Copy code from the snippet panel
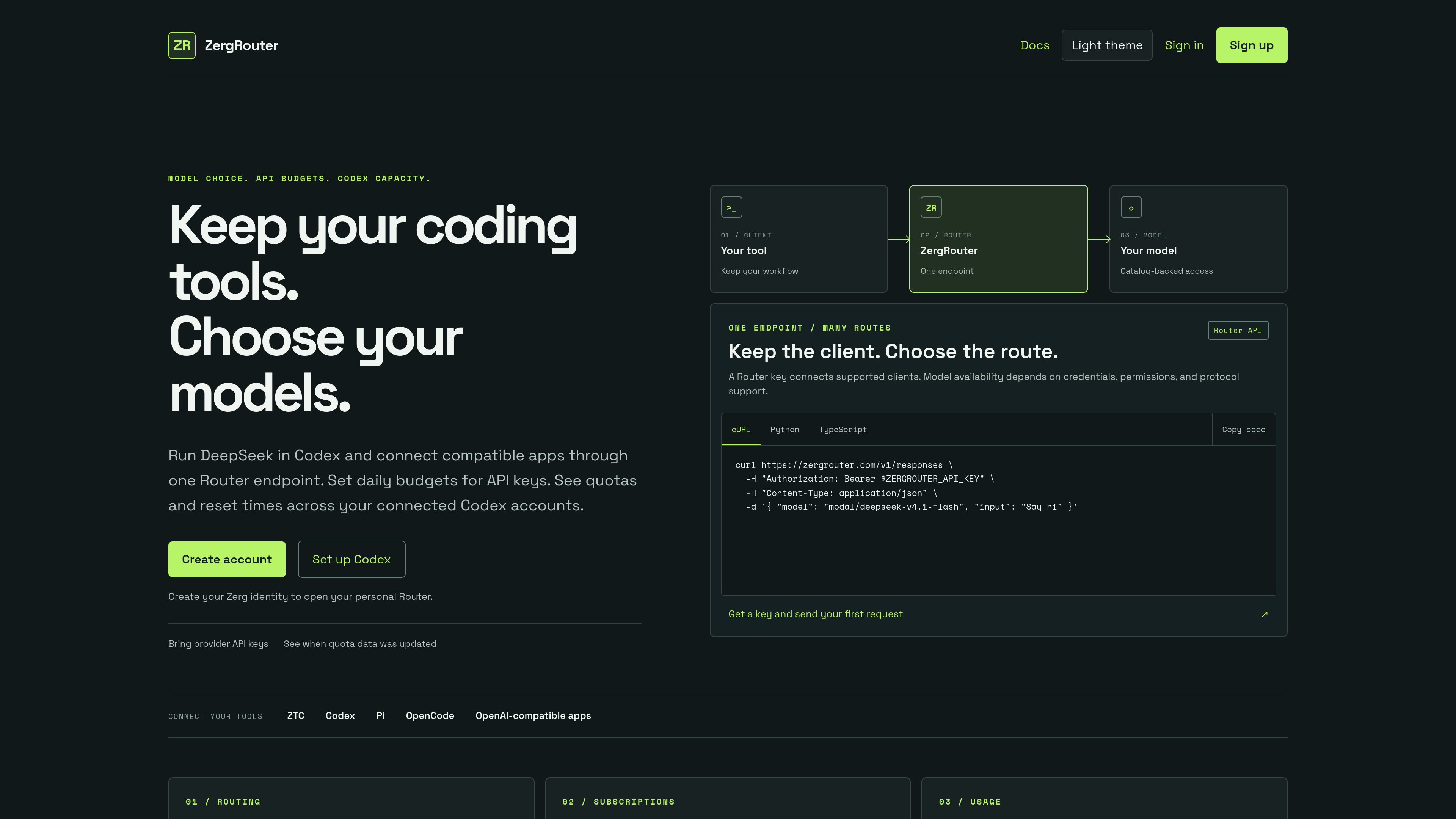Screen dimensions: 1456x819 coord(1244,430)
